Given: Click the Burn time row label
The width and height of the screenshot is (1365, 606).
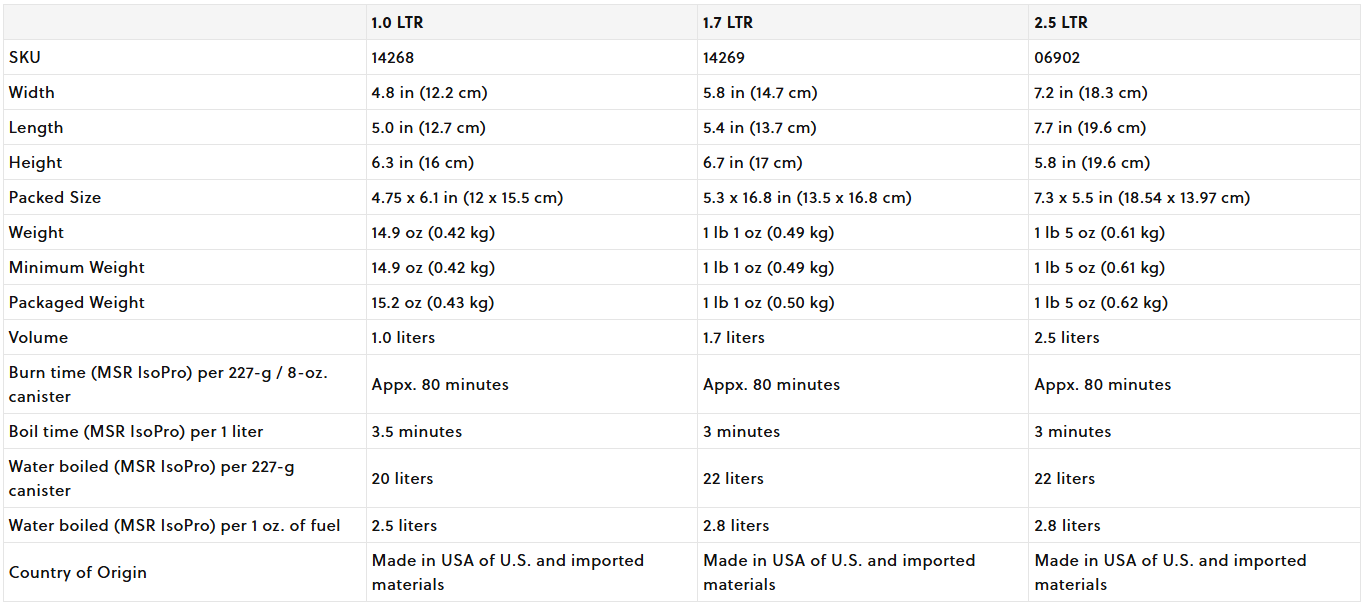Looking at the screenshot, I should 168,385.
